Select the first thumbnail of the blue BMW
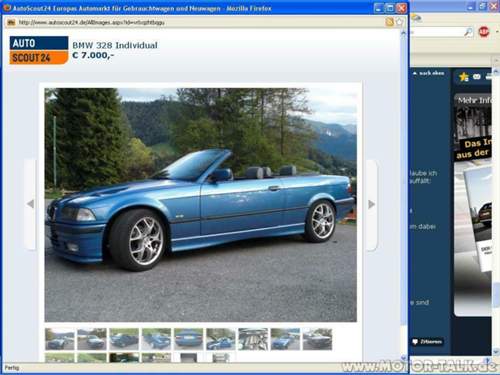This screenshot has width=500, height=375. click(x=60, y=339)
